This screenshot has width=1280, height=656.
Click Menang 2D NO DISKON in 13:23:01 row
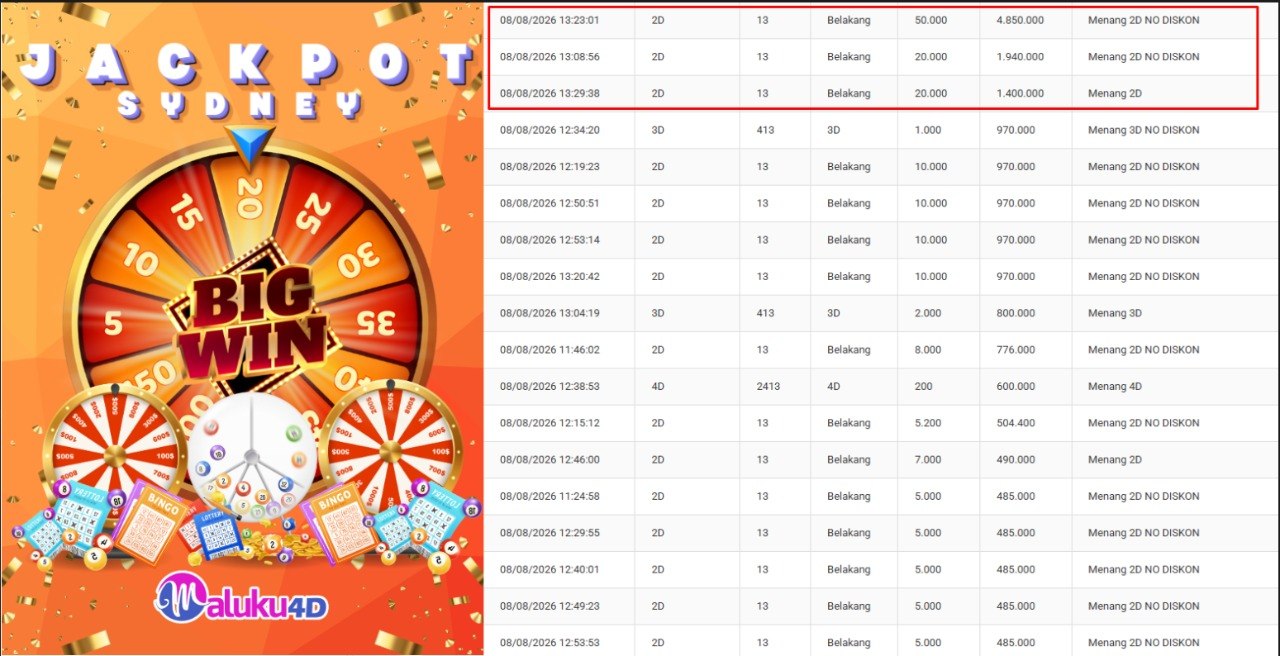click(x=1143, y=20)
